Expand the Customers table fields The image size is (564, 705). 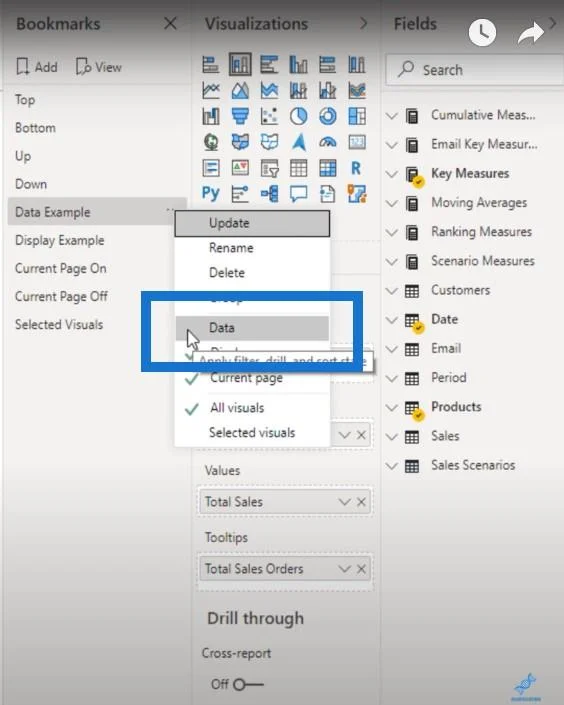click(x=392, y=291)
